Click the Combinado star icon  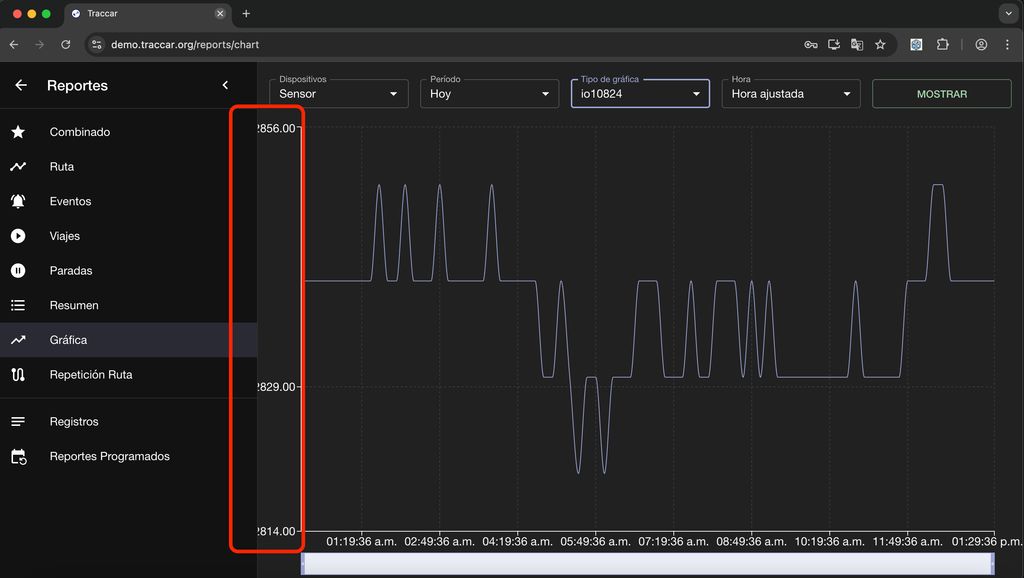(18, 132)
